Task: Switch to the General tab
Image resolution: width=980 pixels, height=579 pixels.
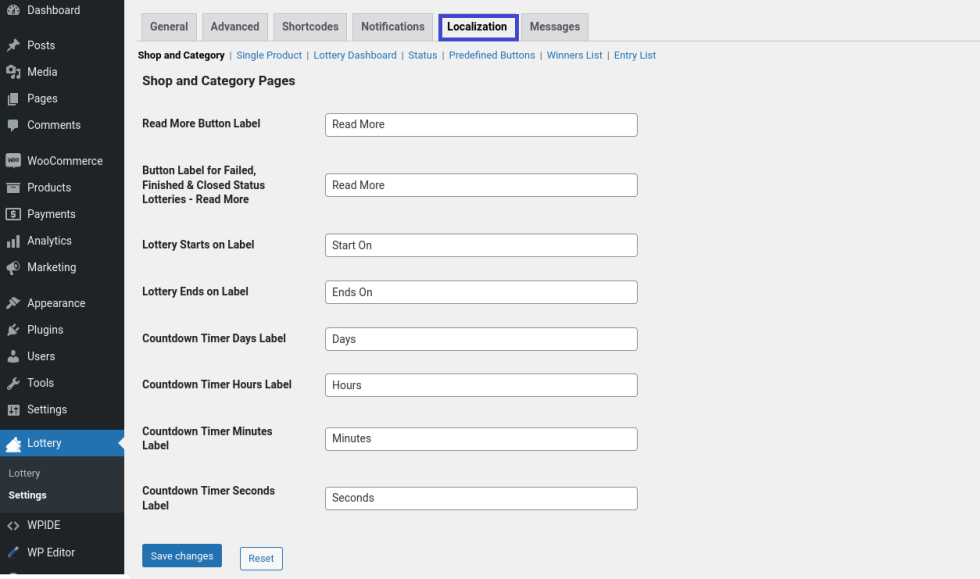Action: (x=169, y=27)
